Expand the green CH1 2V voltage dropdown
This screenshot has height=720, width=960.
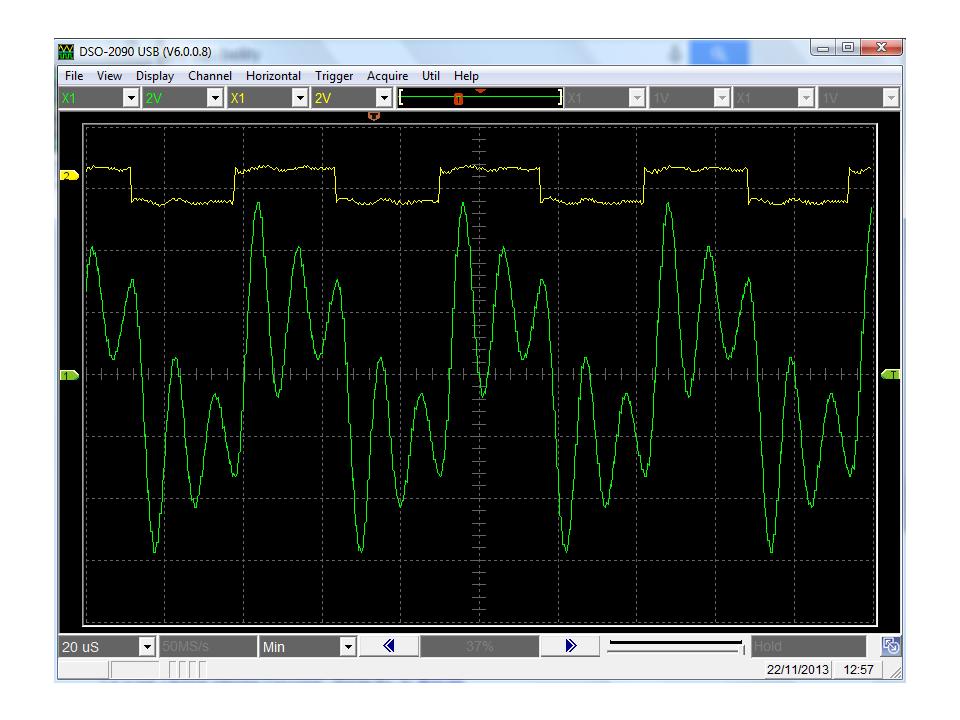(x=214, y=98)
